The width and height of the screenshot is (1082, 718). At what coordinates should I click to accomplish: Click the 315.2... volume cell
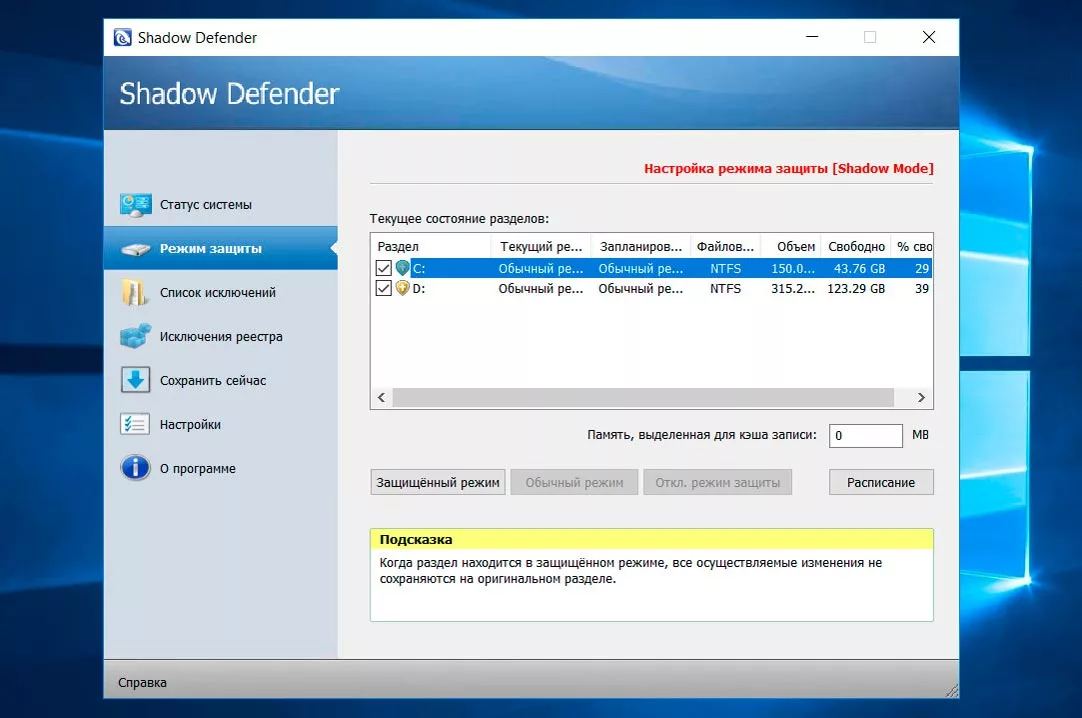(x=793, y=289)
